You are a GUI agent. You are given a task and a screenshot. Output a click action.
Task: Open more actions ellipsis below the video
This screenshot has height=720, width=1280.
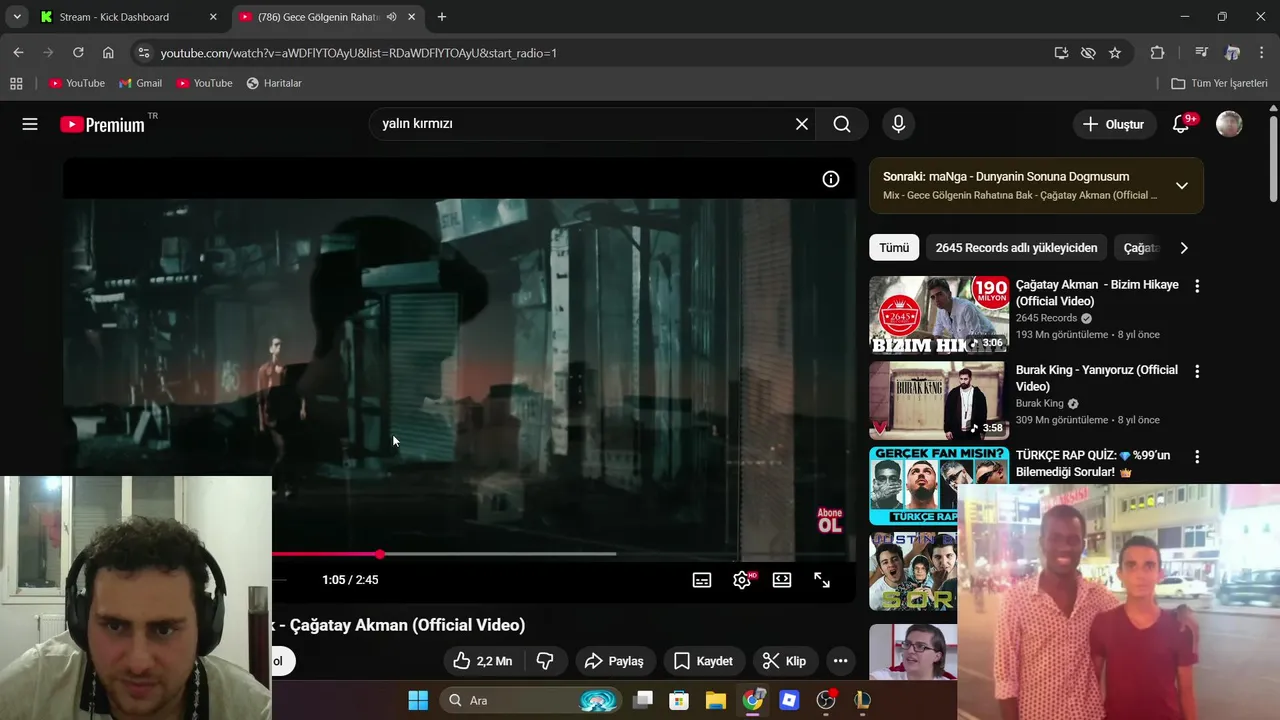841,661
